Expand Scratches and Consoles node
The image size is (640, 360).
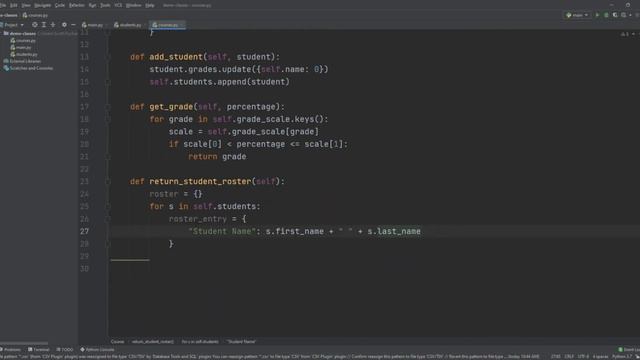pos(28,68)
